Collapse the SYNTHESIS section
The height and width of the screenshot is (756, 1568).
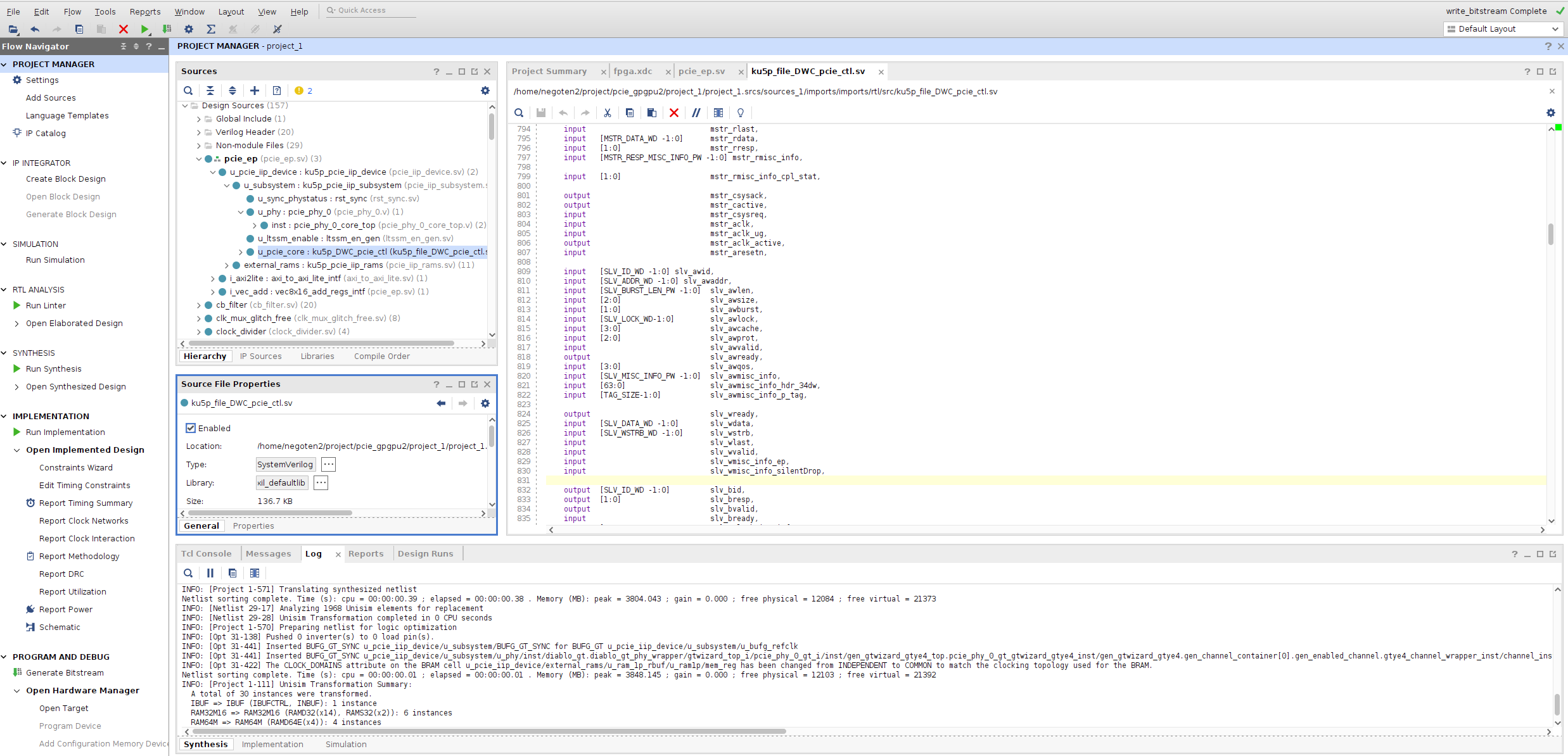4,353
